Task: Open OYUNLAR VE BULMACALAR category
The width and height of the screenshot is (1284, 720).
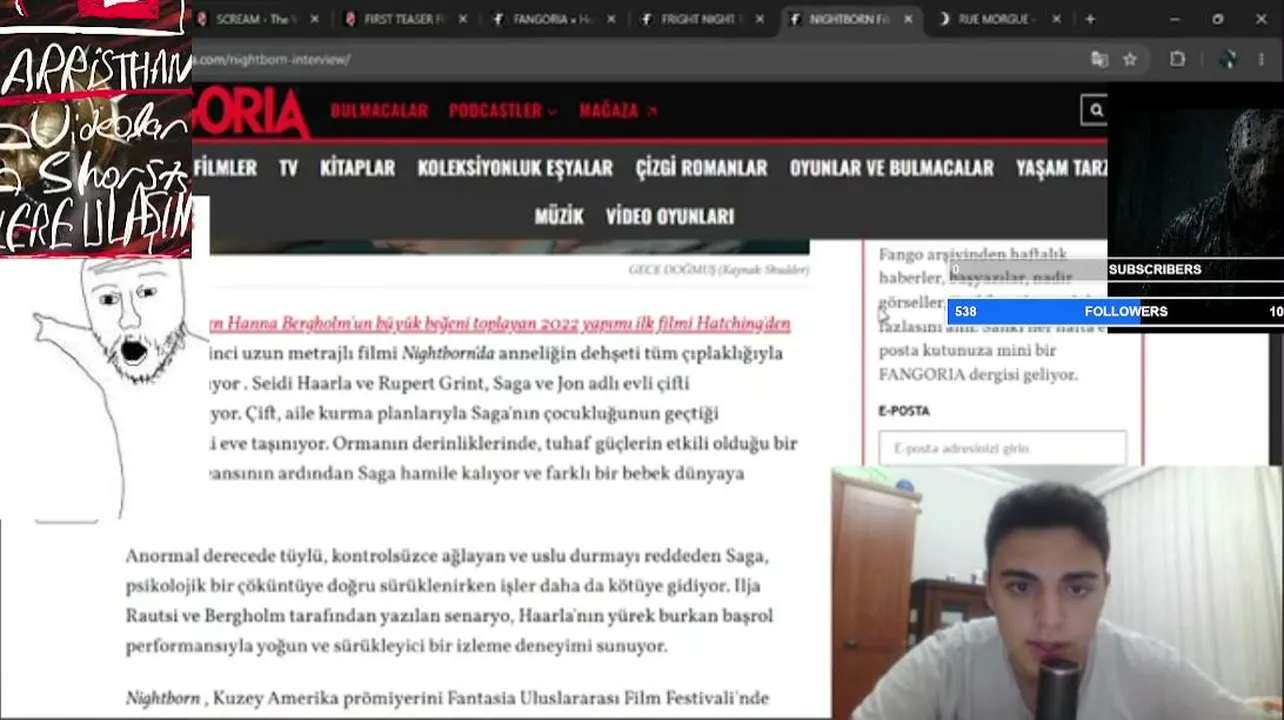Action: pos(891,168)
